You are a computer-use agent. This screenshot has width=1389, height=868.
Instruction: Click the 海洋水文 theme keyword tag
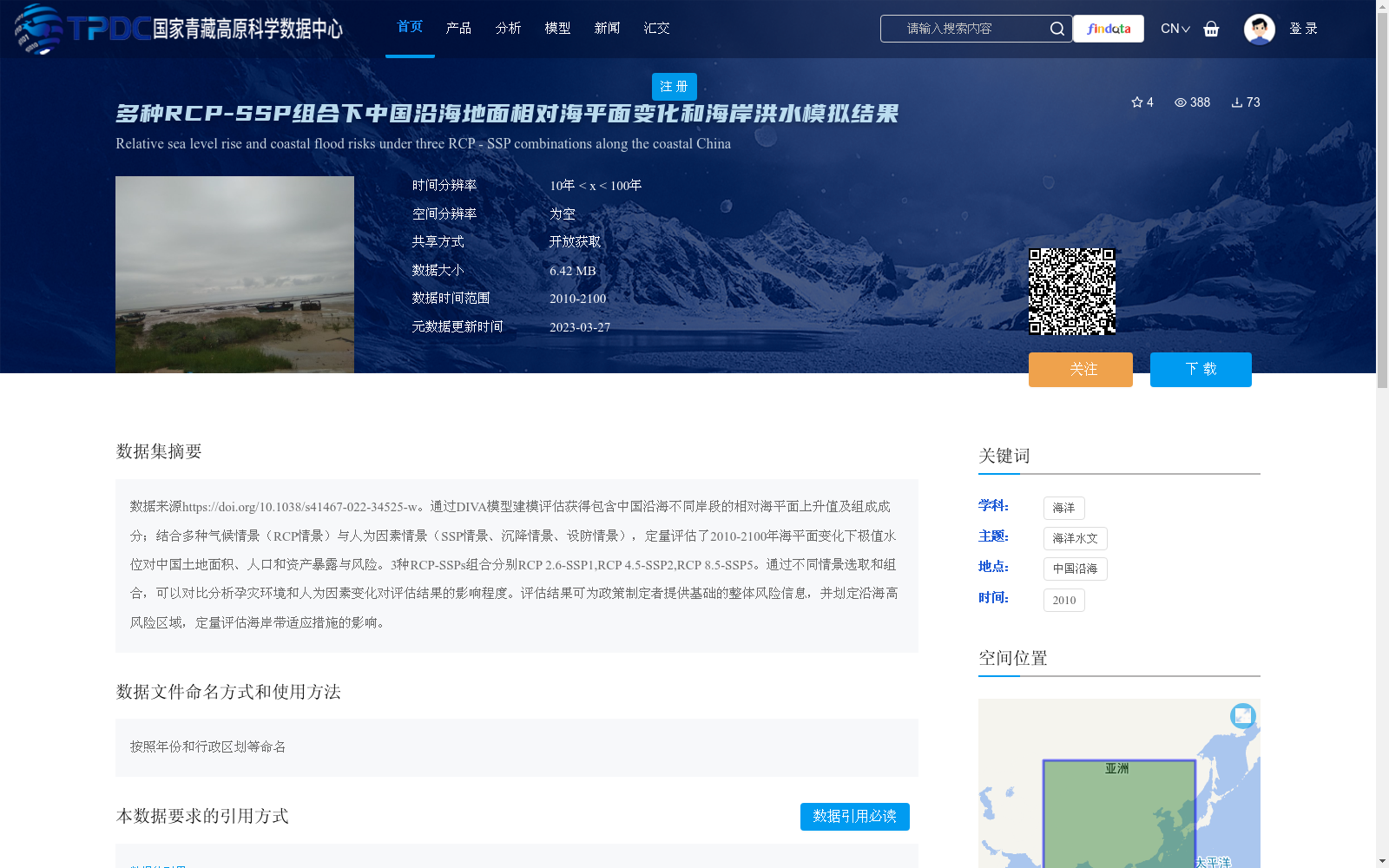1075,539
